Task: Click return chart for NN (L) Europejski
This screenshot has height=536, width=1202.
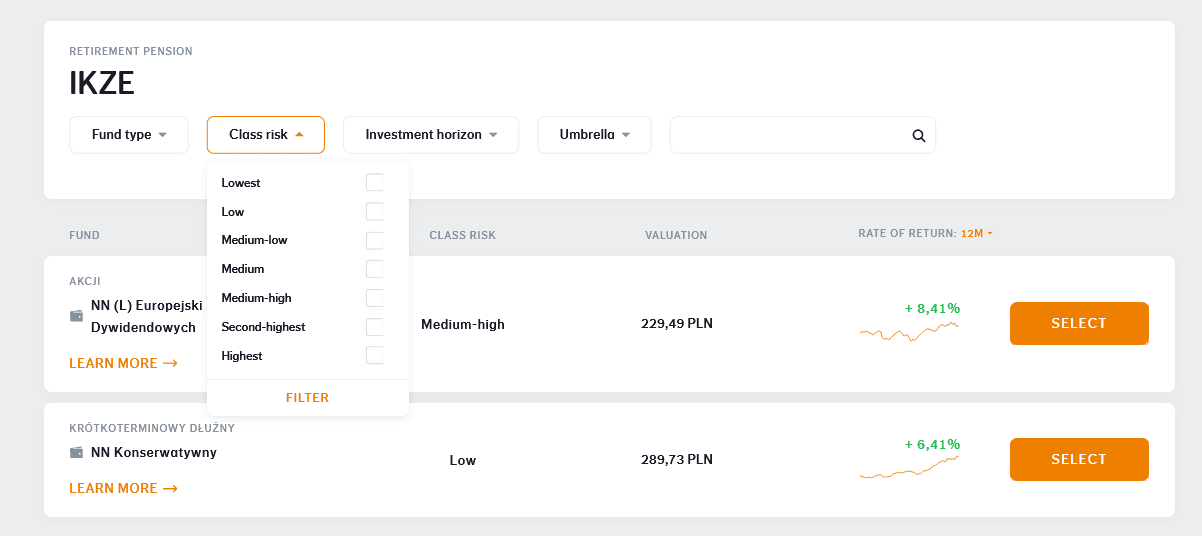Action: click(x=909, y=331)
